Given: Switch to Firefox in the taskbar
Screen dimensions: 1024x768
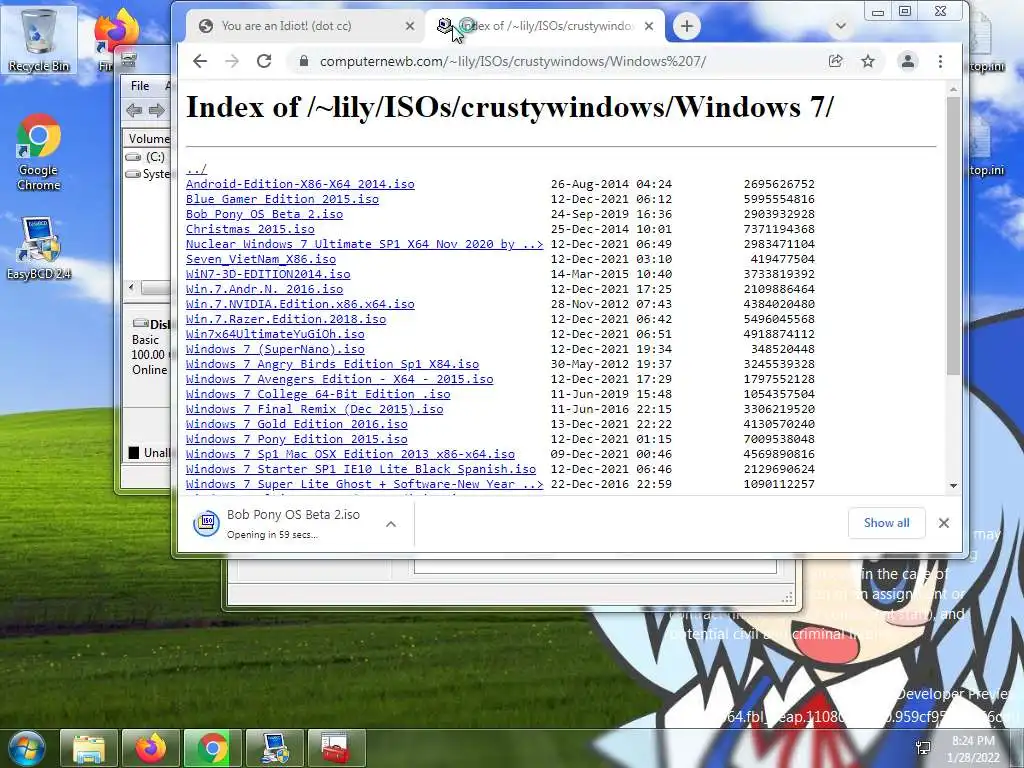Looking at the screenshot, I should pyautogui.click(x=150, y=748).
